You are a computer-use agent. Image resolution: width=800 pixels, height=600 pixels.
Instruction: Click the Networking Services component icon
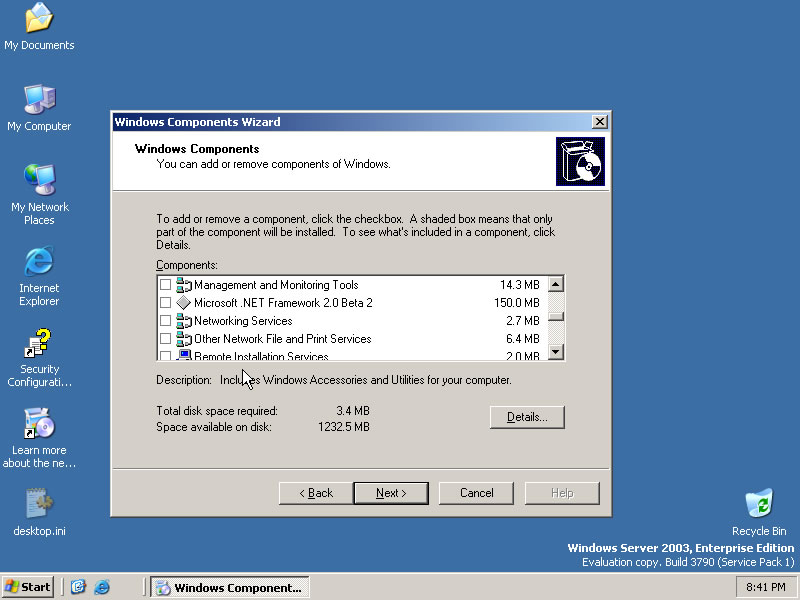pos(184,320)
